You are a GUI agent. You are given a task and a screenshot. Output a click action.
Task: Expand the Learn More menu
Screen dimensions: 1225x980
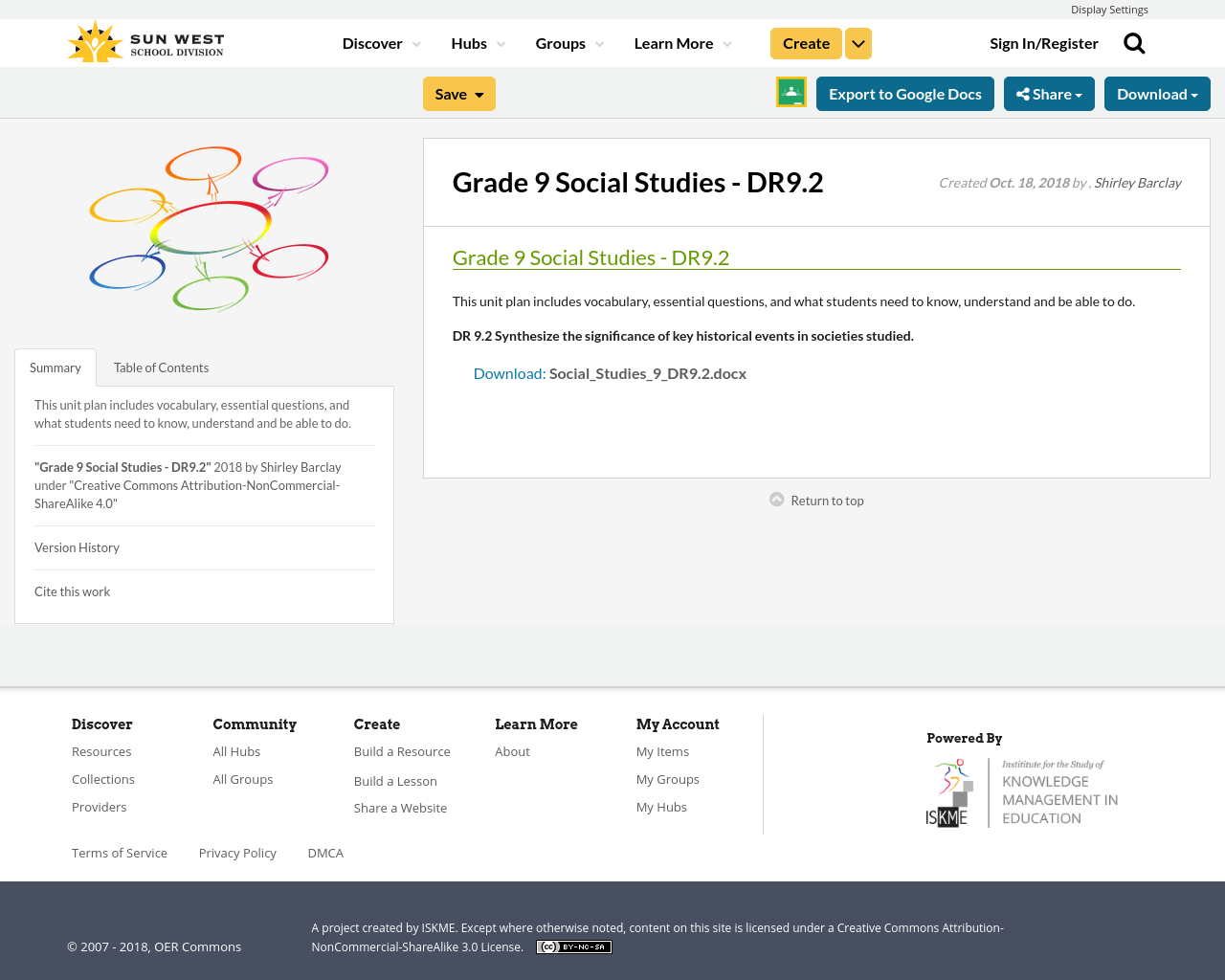[x=679, y=42]
